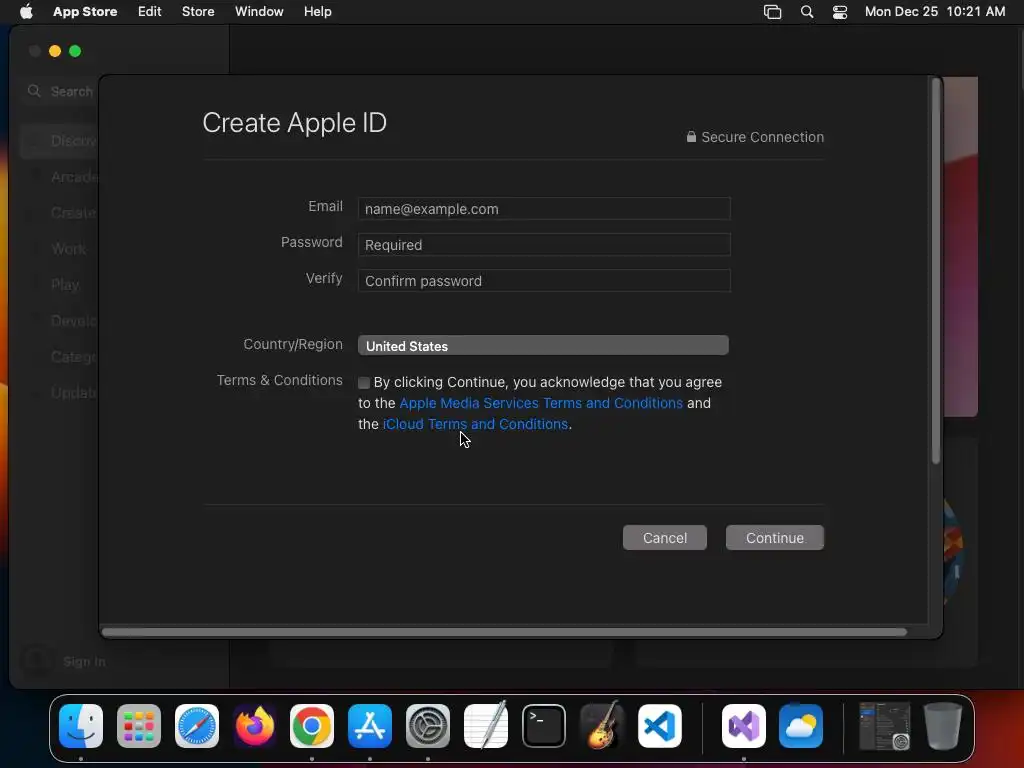The image size is (1024, 768).
Task: Open iCloud Terms and Conditions link
Action: (475, 424)
